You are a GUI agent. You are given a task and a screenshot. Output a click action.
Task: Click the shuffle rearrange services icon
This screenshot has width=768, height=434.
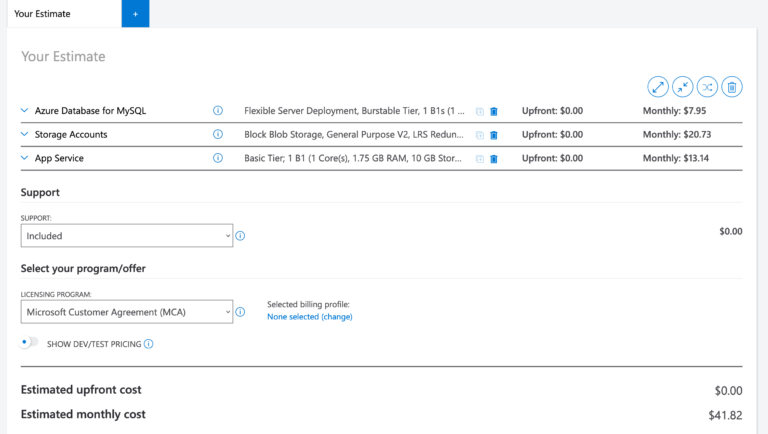707,87
